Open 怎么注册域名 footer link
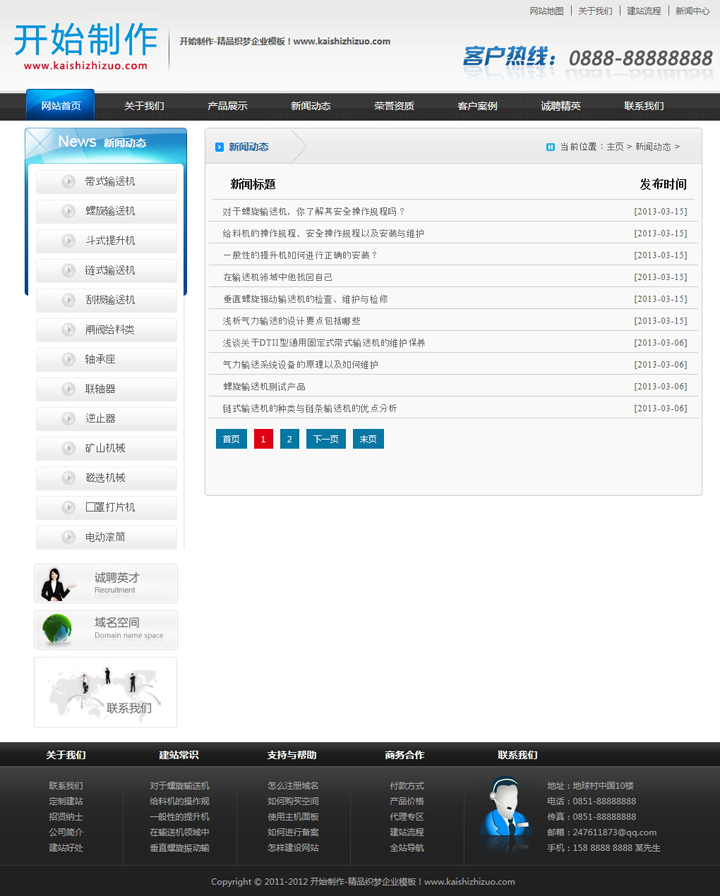 [x=293, y=786]
